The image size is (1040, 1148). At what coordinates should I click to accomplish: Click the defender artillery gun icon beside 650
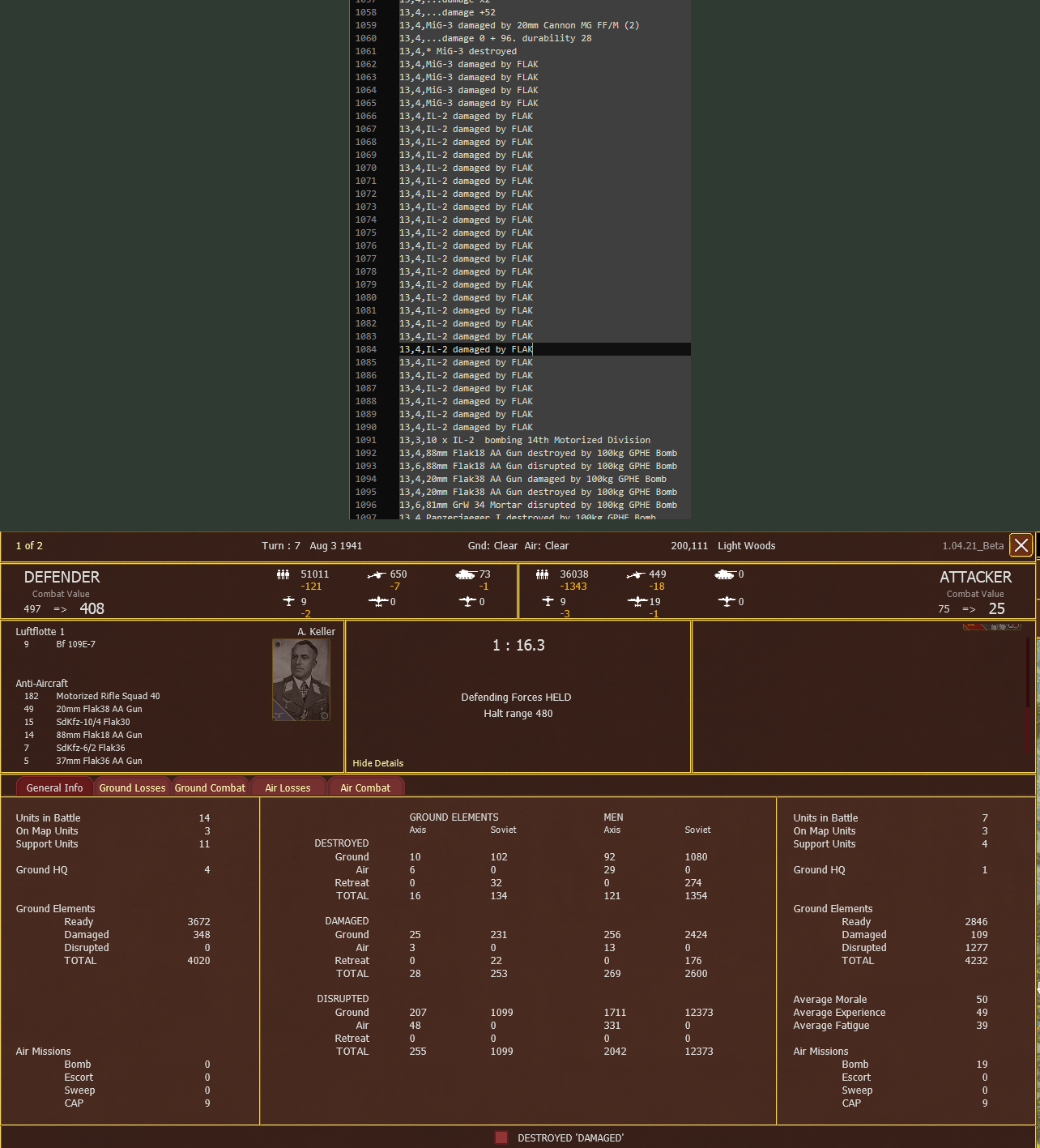pos(377,574)
